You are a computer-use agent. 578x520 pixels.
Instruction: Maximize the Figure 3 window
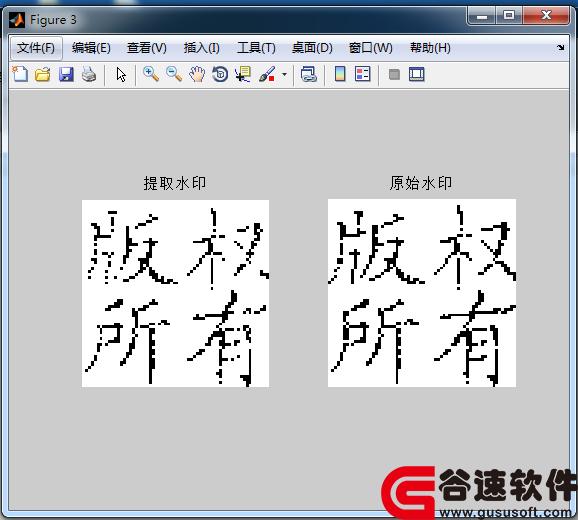coord(509,16)
